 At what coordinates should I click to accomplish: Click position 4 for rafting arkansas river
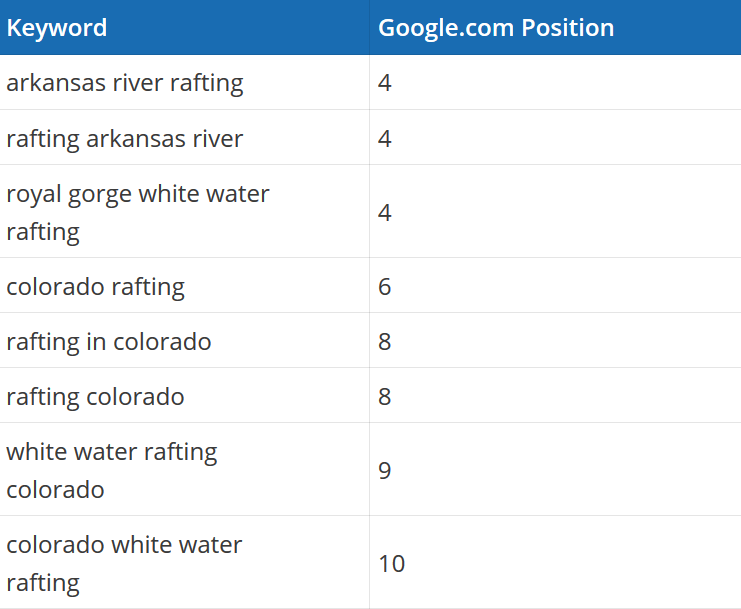(385, 139)
